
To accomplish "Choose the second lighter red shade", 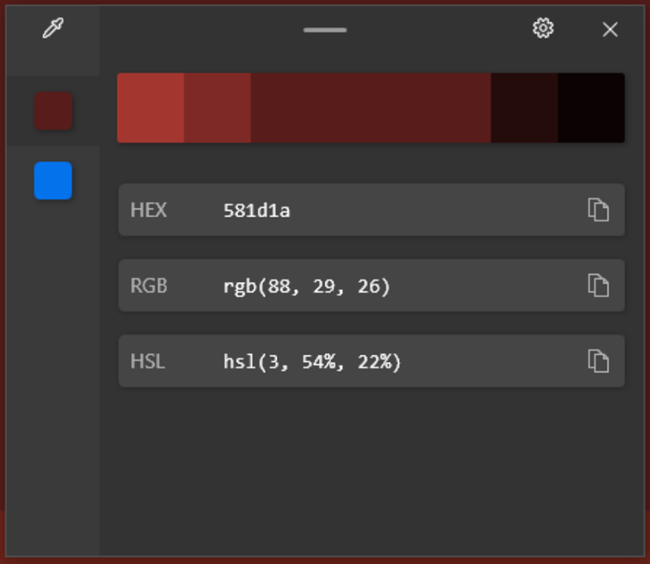I will pos(217,108).
